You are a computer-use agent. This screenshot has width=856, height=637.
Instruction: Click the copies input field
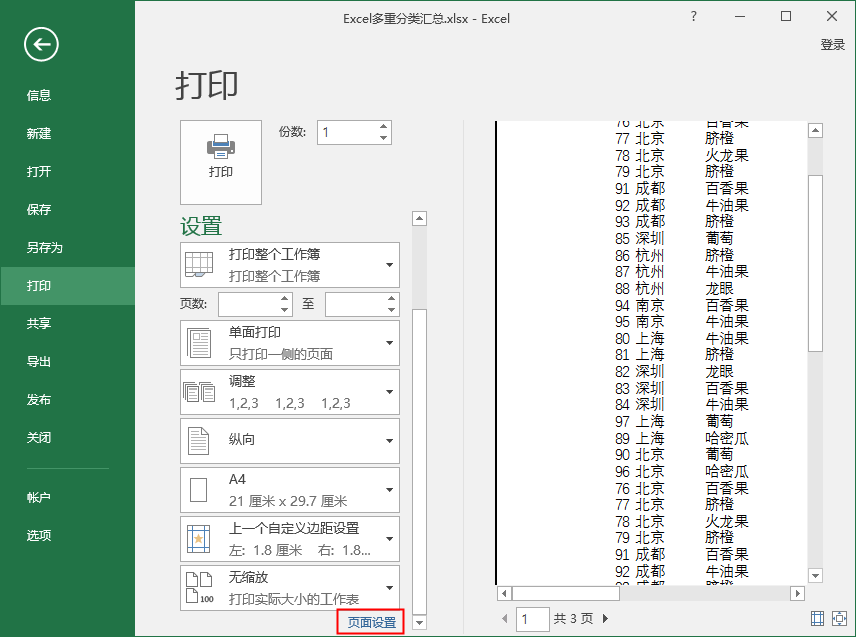pyautogui.click(x=348, y=132)
